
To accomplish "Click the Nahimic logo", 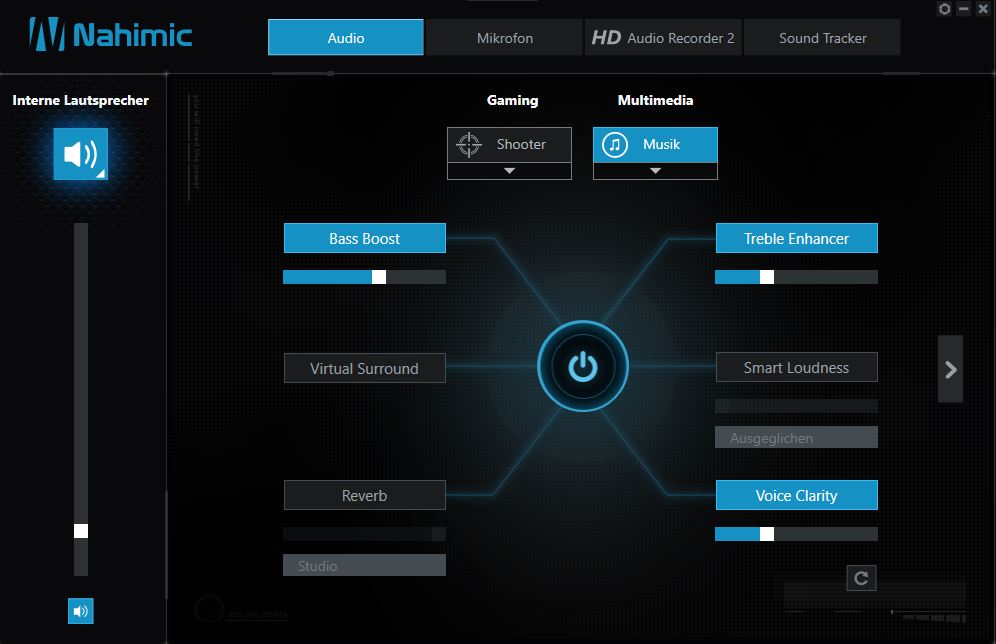I will [110, 36].
